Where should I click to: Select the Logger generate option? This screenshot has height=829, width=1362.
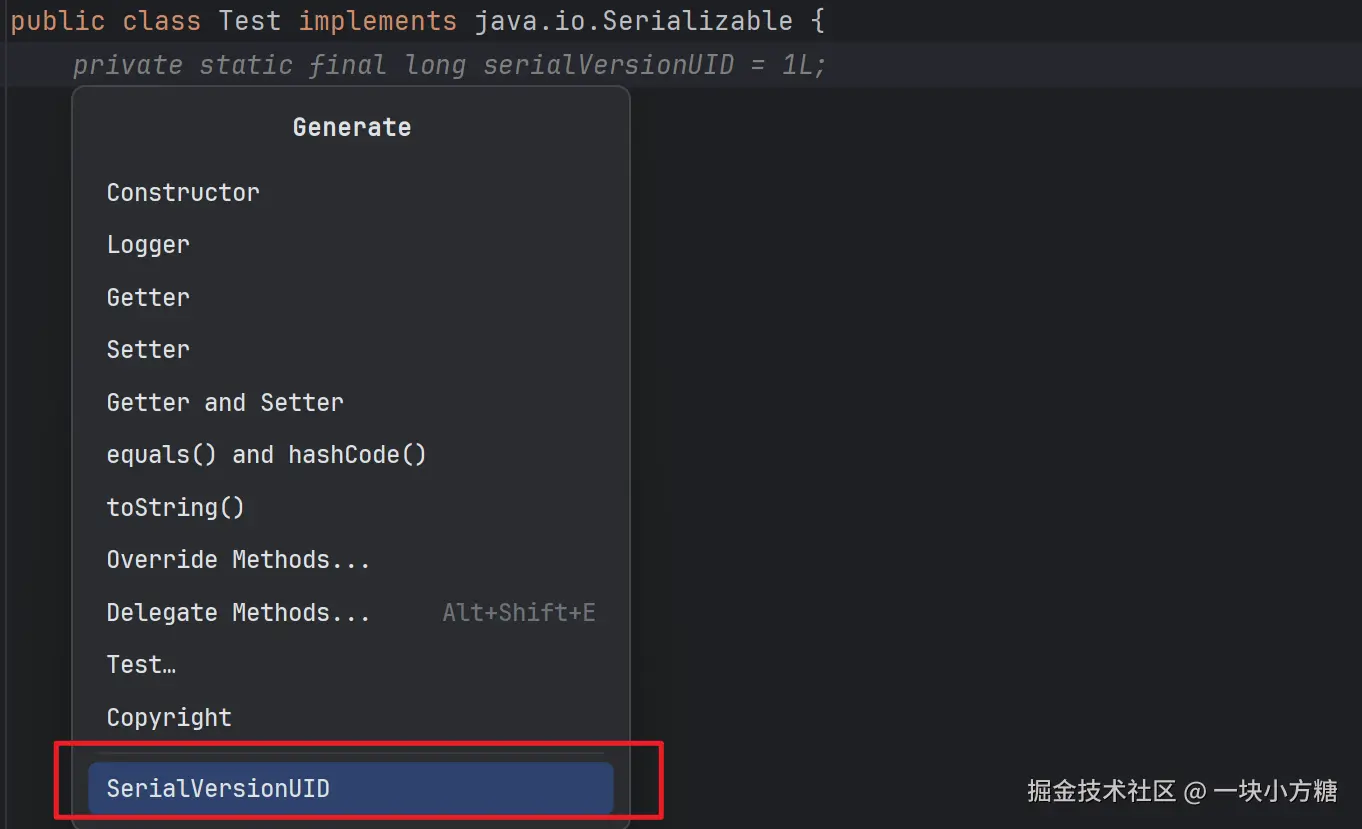point(148,245)
